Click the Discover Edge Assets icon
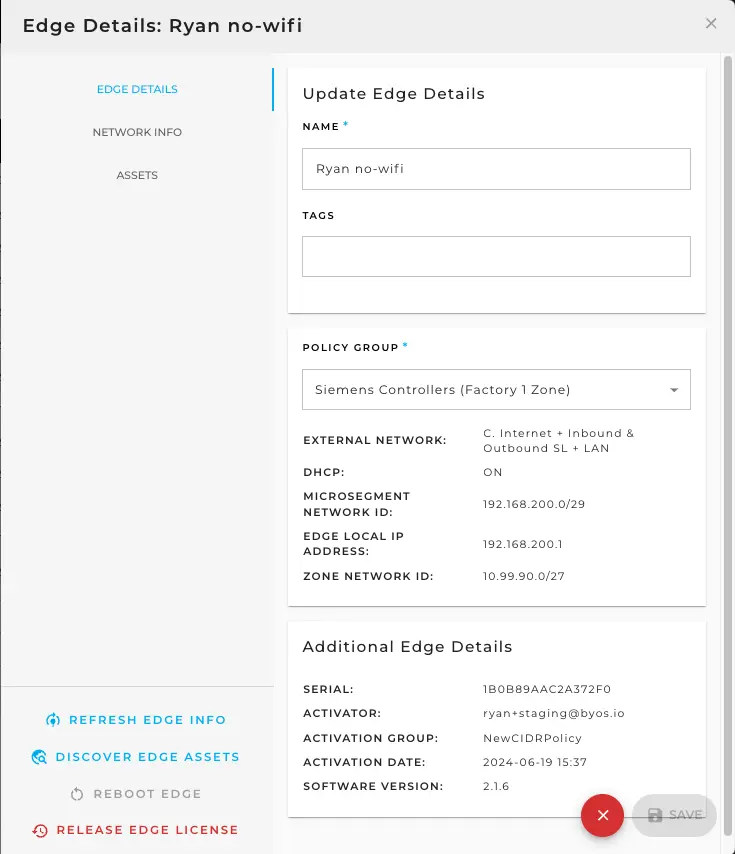 (39, 757)
